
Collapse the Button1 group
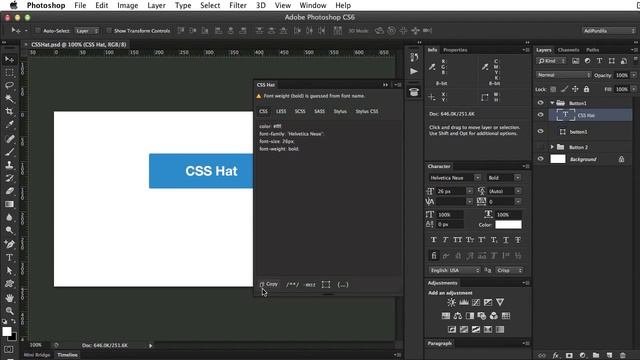pos(552,103)
